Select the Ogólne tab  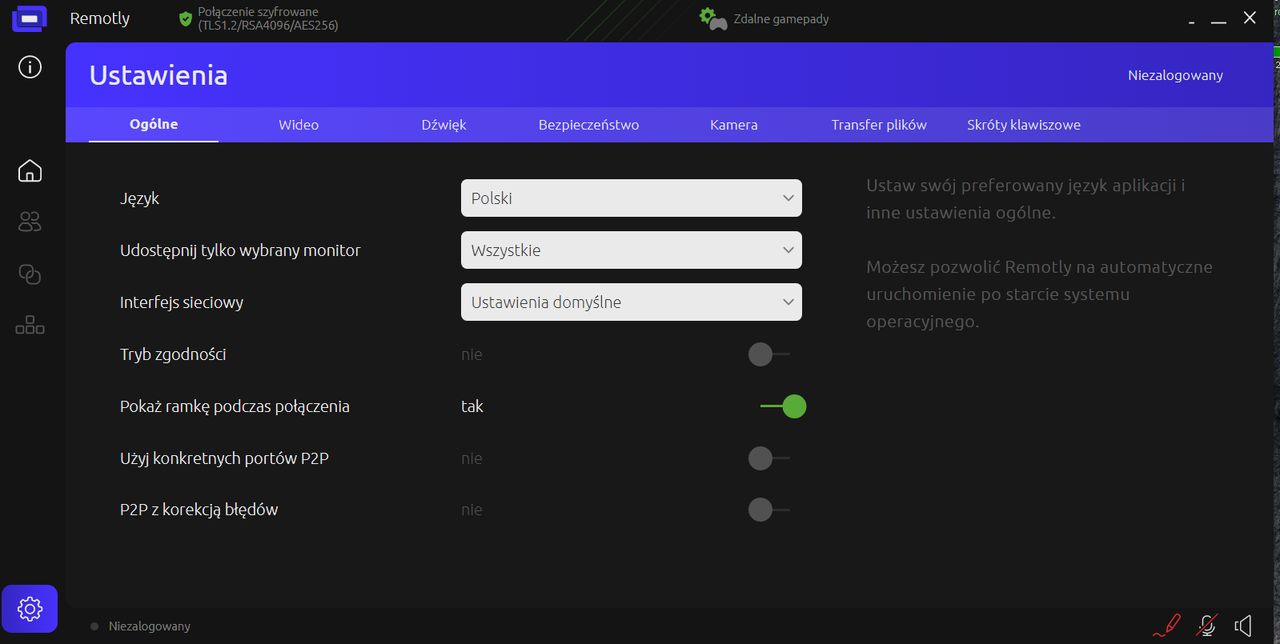pyautogui.click(x=154, y=124)
